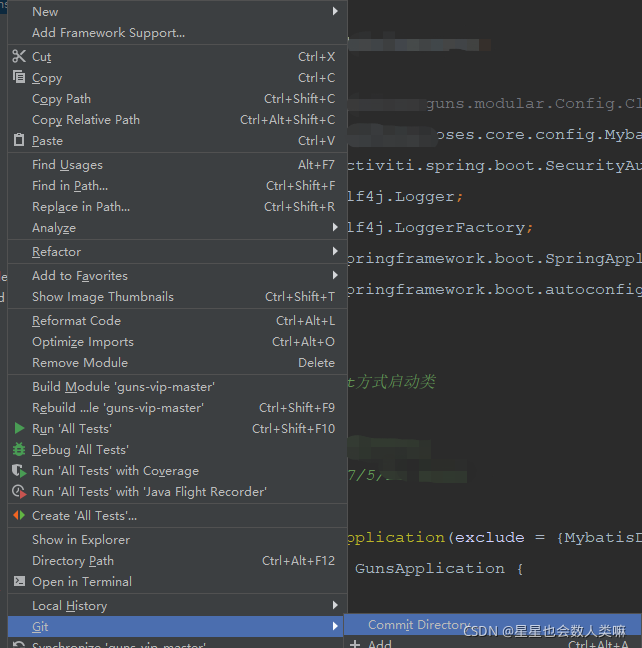Click the Java Flight Recorder icon

[19, 491]
